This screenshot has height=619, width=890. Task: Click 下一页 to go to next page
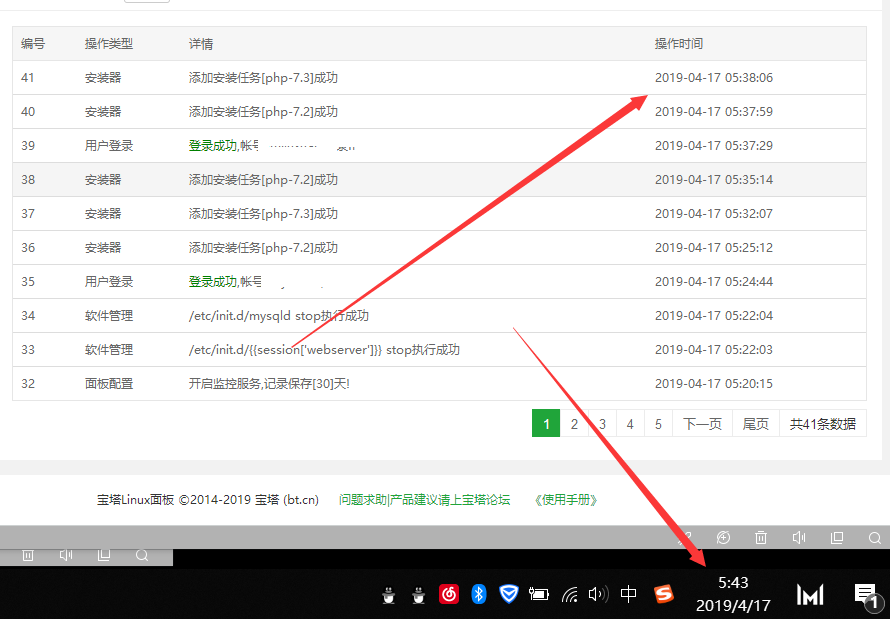coord(702,424)
